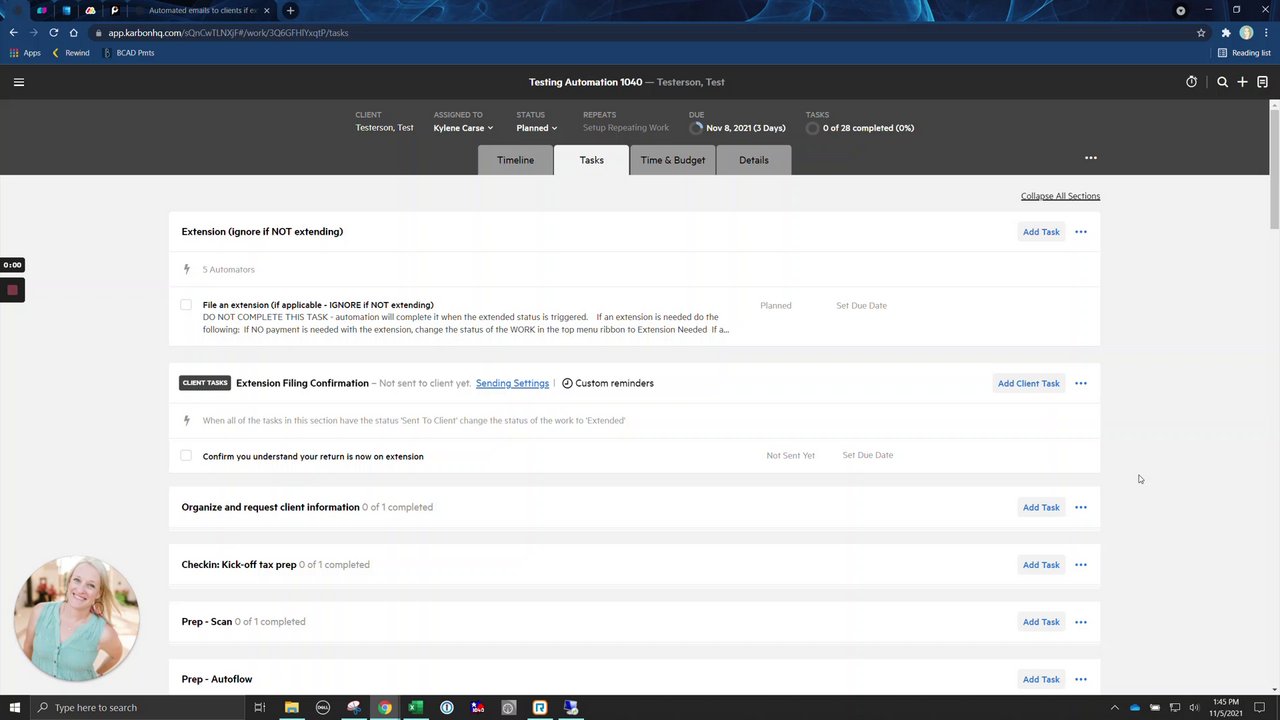Collapse the Extension Filing Confirmation section
The image size is (1280, 720).
pos(302,383)
